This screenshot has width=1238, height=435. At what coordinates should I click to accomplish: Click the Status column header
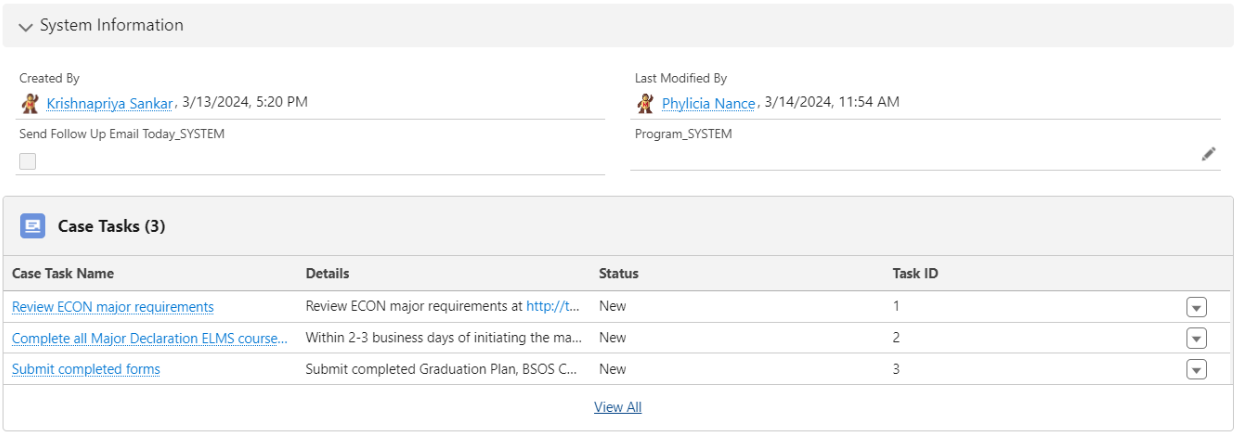click(x=618, y=274)
